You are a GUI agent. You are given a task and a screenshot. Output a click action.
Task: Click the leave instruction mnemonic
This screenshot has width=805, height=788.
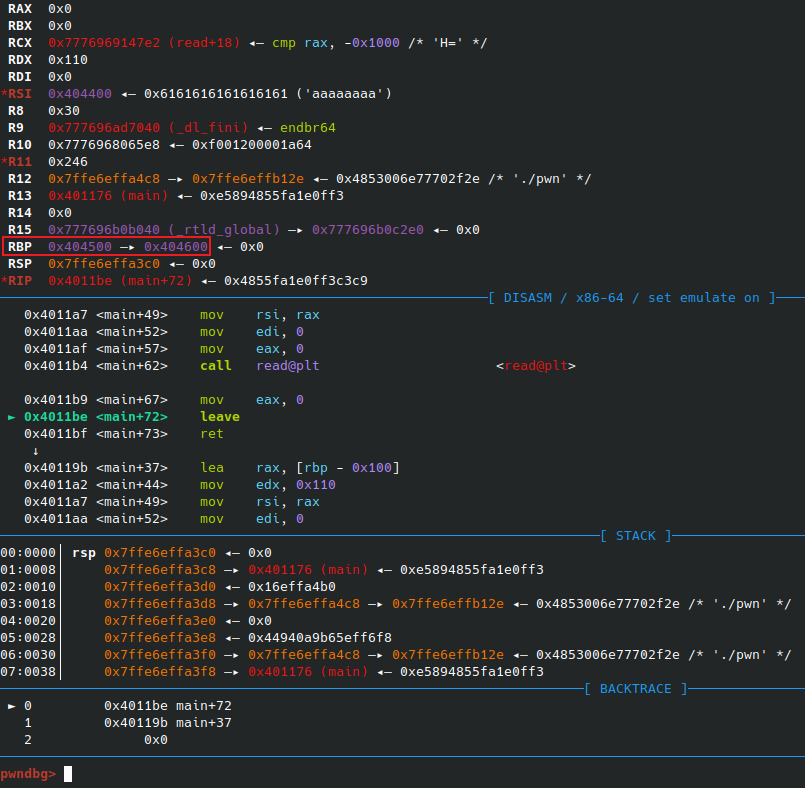click(220, 417)
